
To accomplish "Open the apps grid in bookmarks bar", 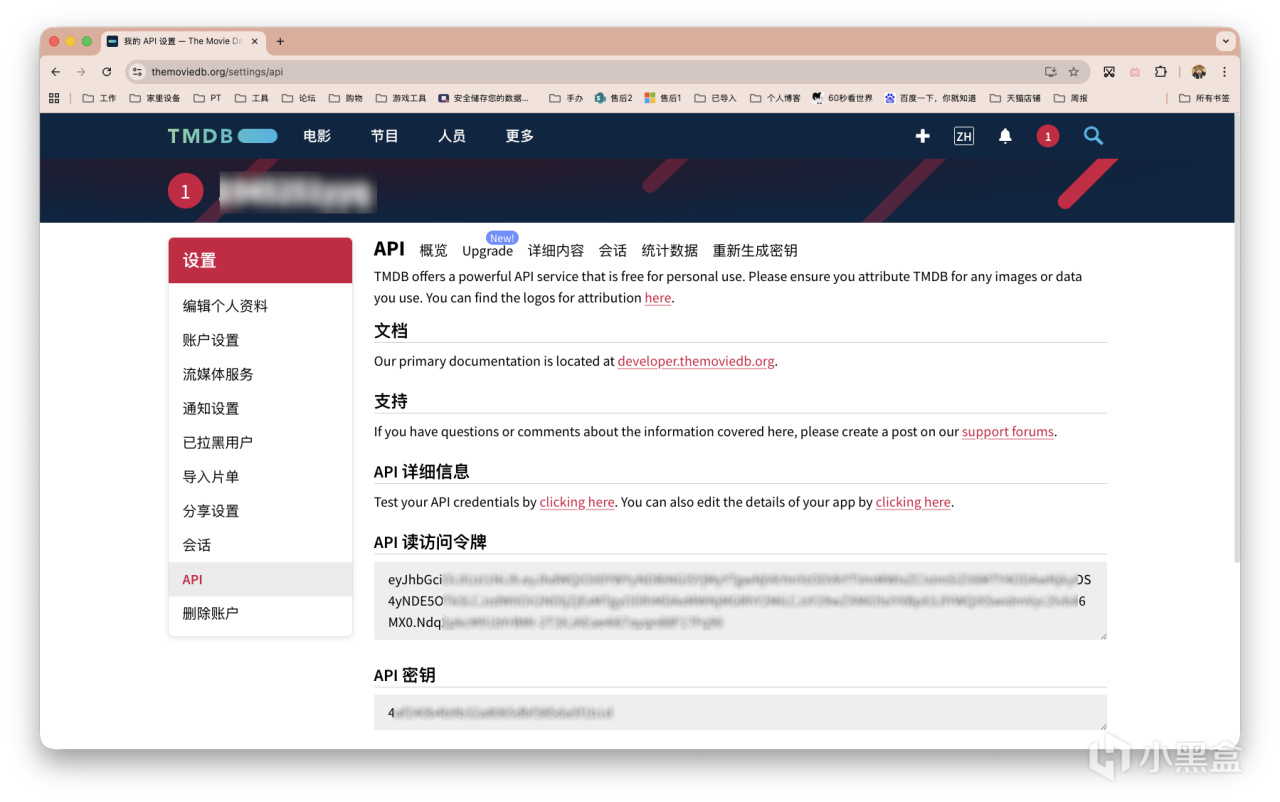I will coord(54,98).
